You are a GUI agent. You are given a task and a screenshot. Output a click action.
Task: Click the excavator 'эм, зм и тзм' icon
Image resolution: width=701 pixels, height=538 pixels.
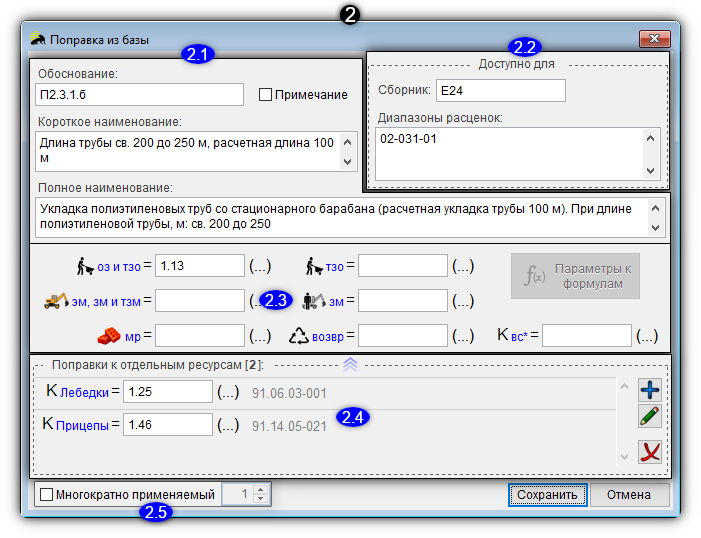tap(56, 301)
